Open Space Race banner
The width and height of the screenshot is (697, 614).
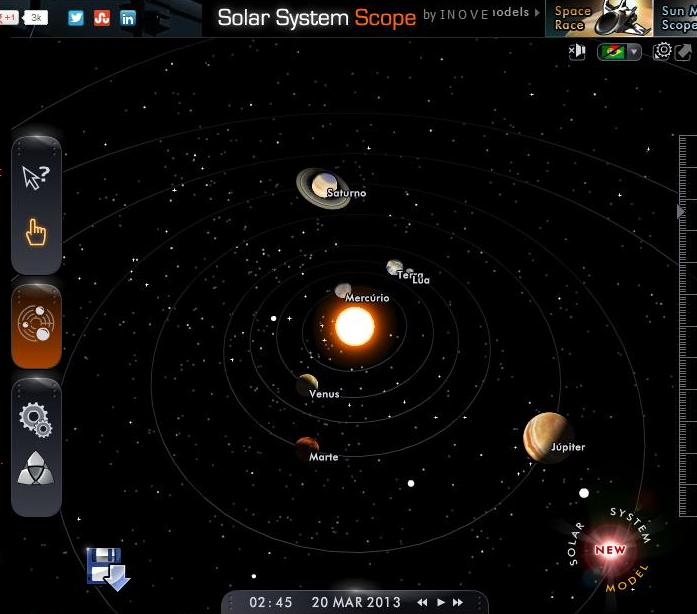pos(599,18)
